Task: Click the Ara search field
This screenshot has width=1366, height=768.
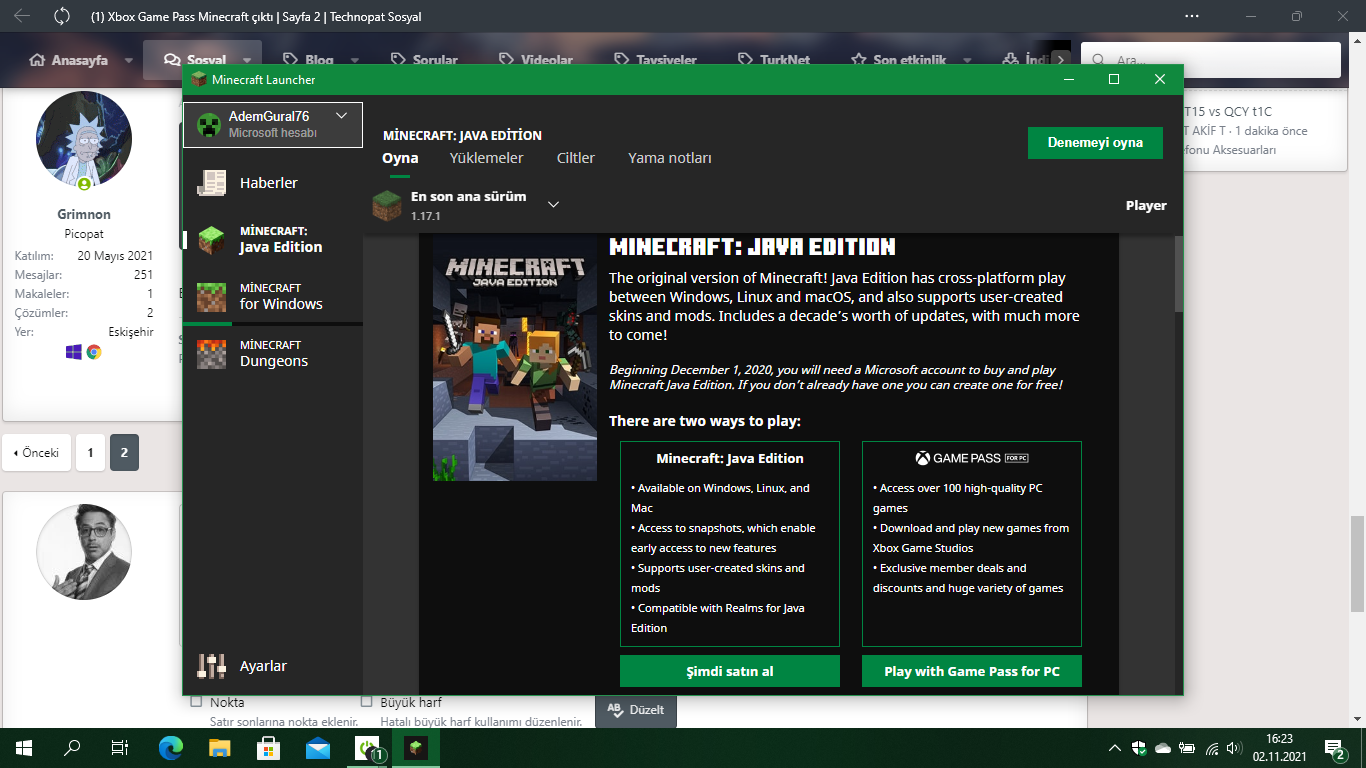Action: (x=1211, y=60)
